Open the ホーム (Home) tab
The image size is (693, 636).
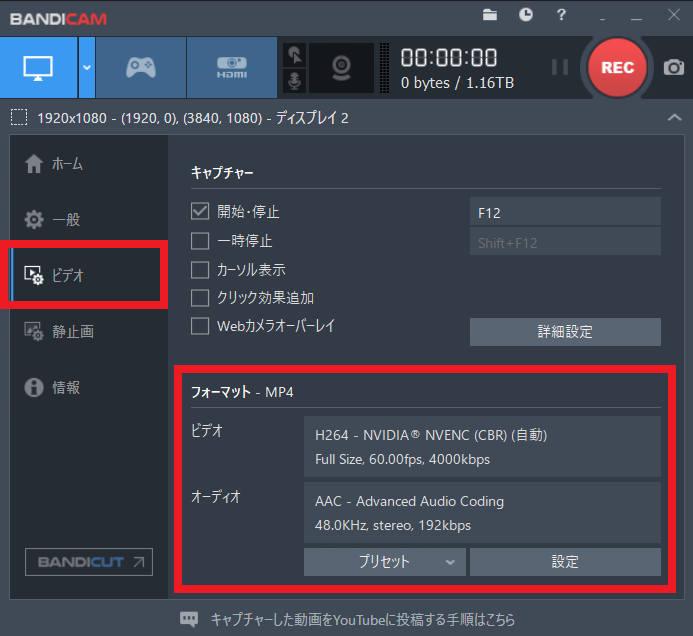click(x=88, y=164)
